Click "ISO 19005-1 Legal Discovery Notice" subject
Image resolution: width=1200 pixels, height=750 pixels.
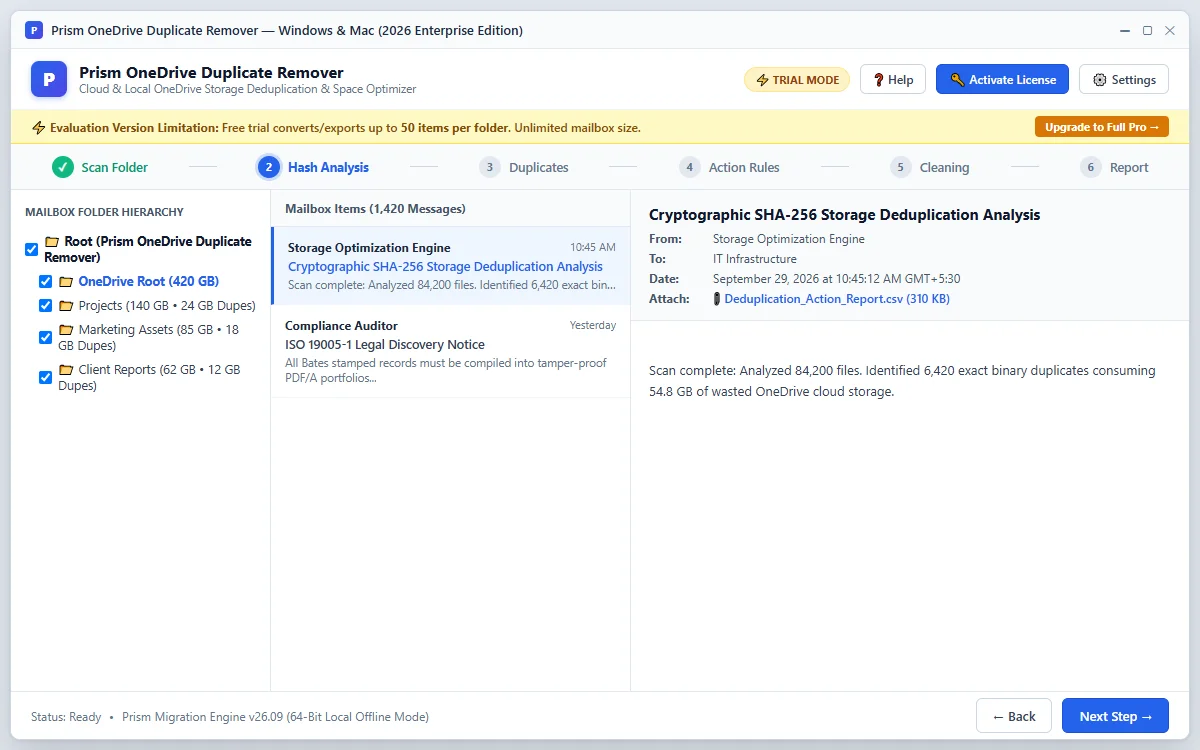(385, 344)
